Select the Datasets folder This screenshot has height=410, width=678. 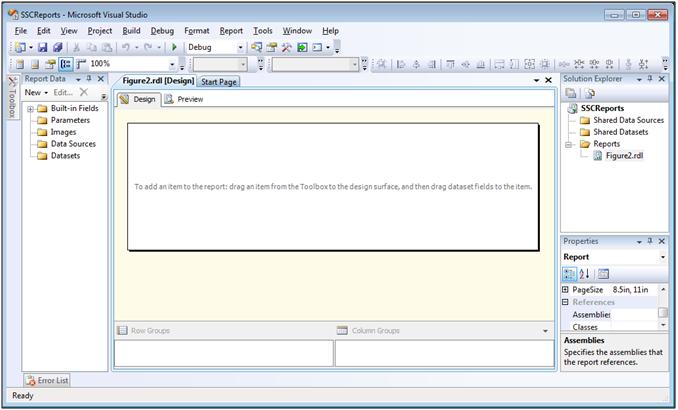click(65, 156)
